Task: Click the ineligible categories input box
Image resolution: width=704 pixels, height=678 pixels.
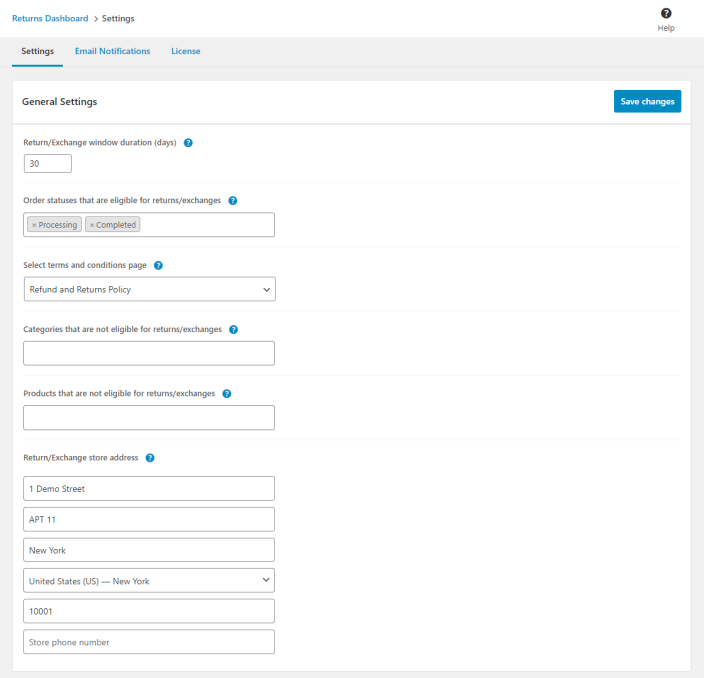Action: click(x=149, y=353)
